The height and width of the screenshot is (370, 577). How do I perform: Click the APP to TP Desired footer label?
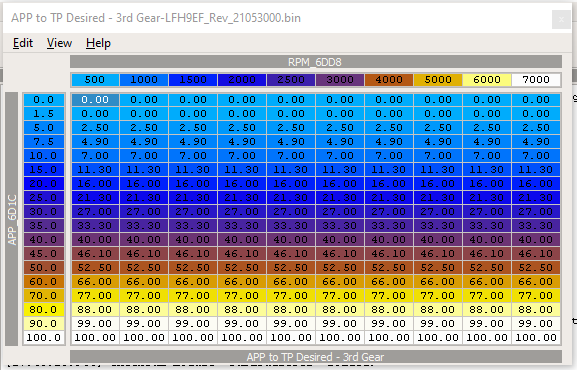click(x=316, y=357)
